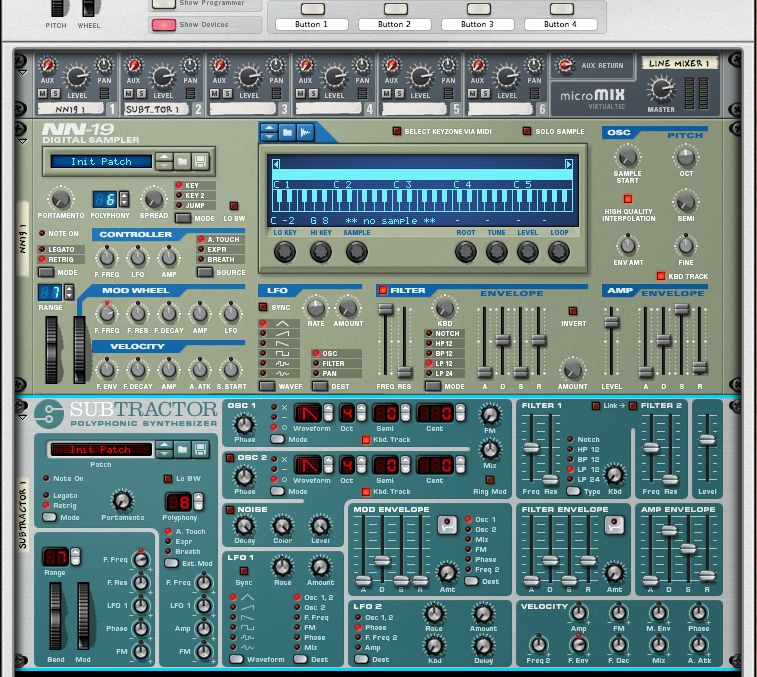
Task: Click Mod Envelope invert icon button
Action: pos(447,524)
